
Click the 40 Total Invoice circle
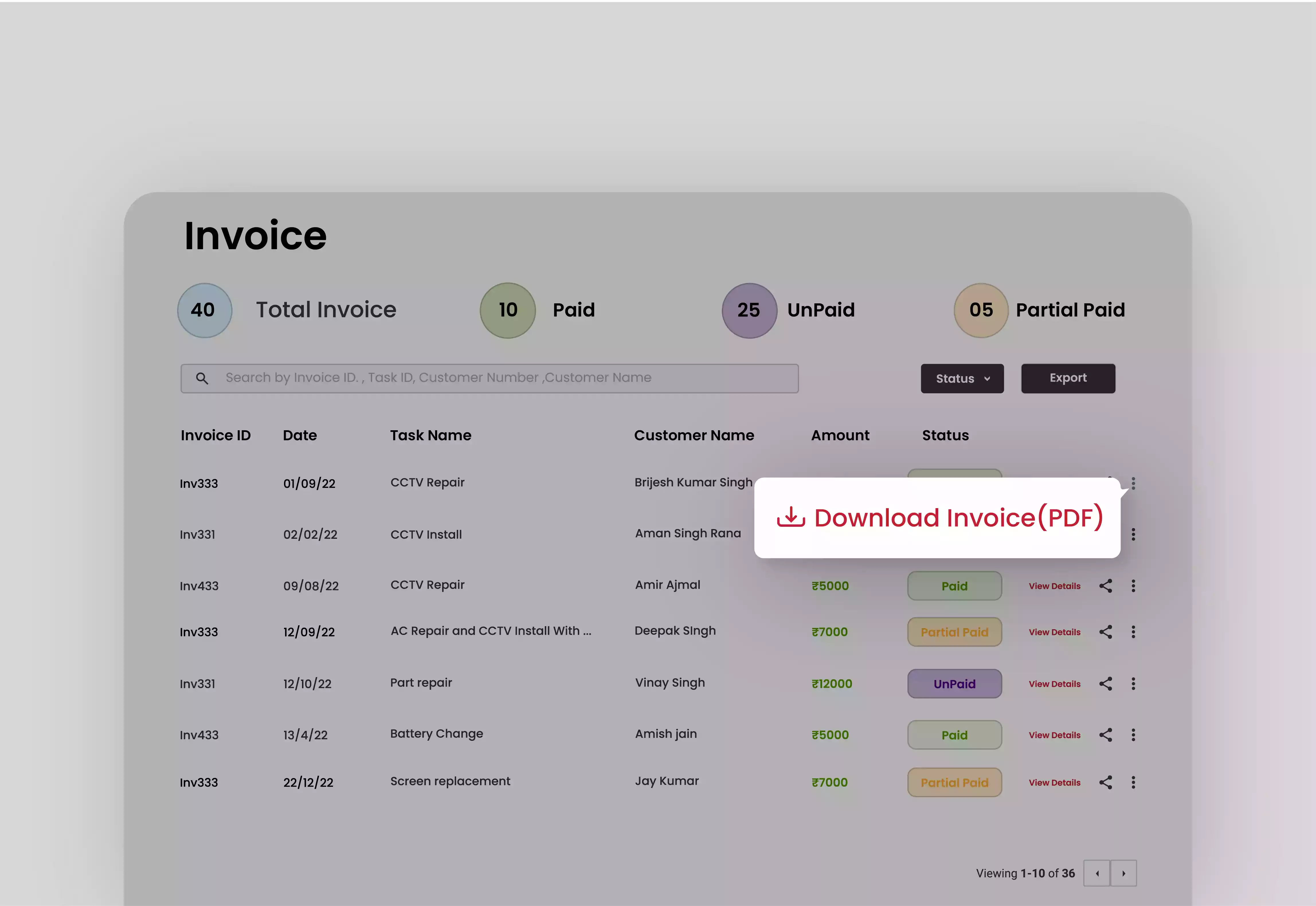coord(204,310)
